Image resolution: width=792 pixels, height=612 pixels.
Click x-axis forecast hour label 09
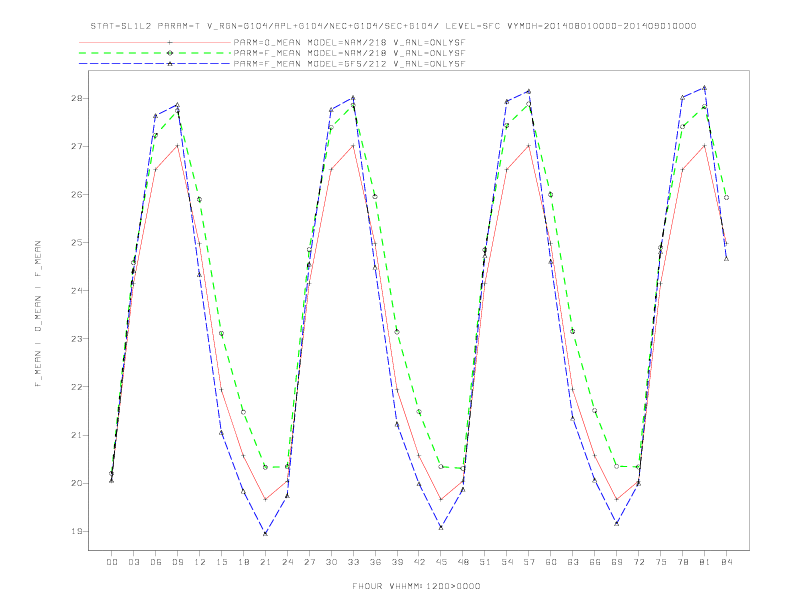[177, 562]
